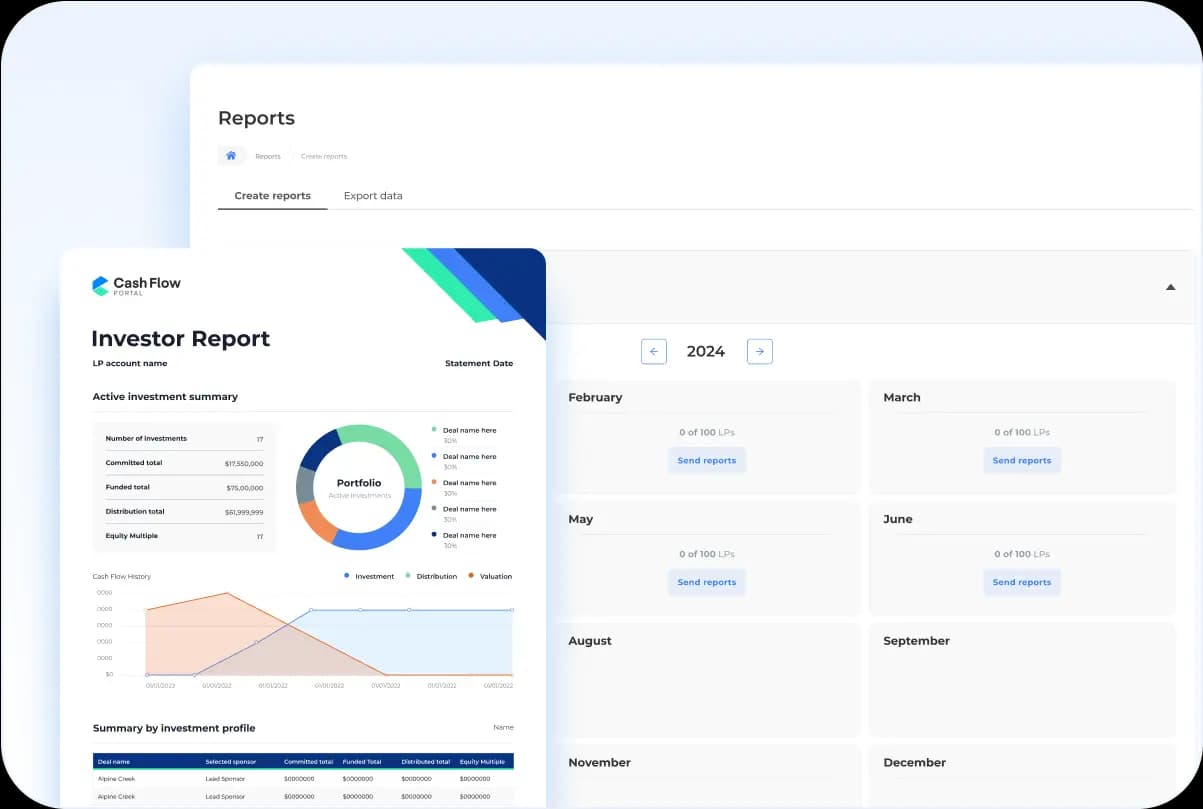
Task: Click Send reports under May
Action: click(706, 582)
